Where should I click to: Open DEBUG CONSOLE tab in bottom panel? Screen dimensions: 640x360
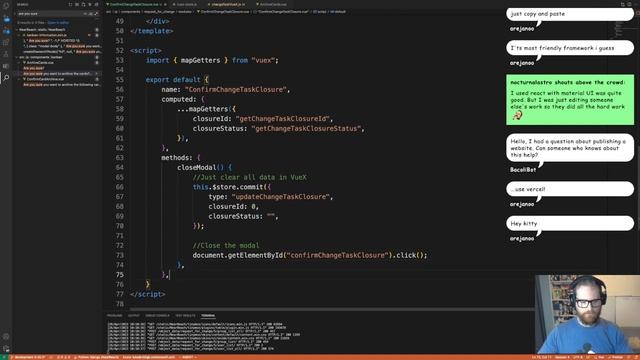157,316
